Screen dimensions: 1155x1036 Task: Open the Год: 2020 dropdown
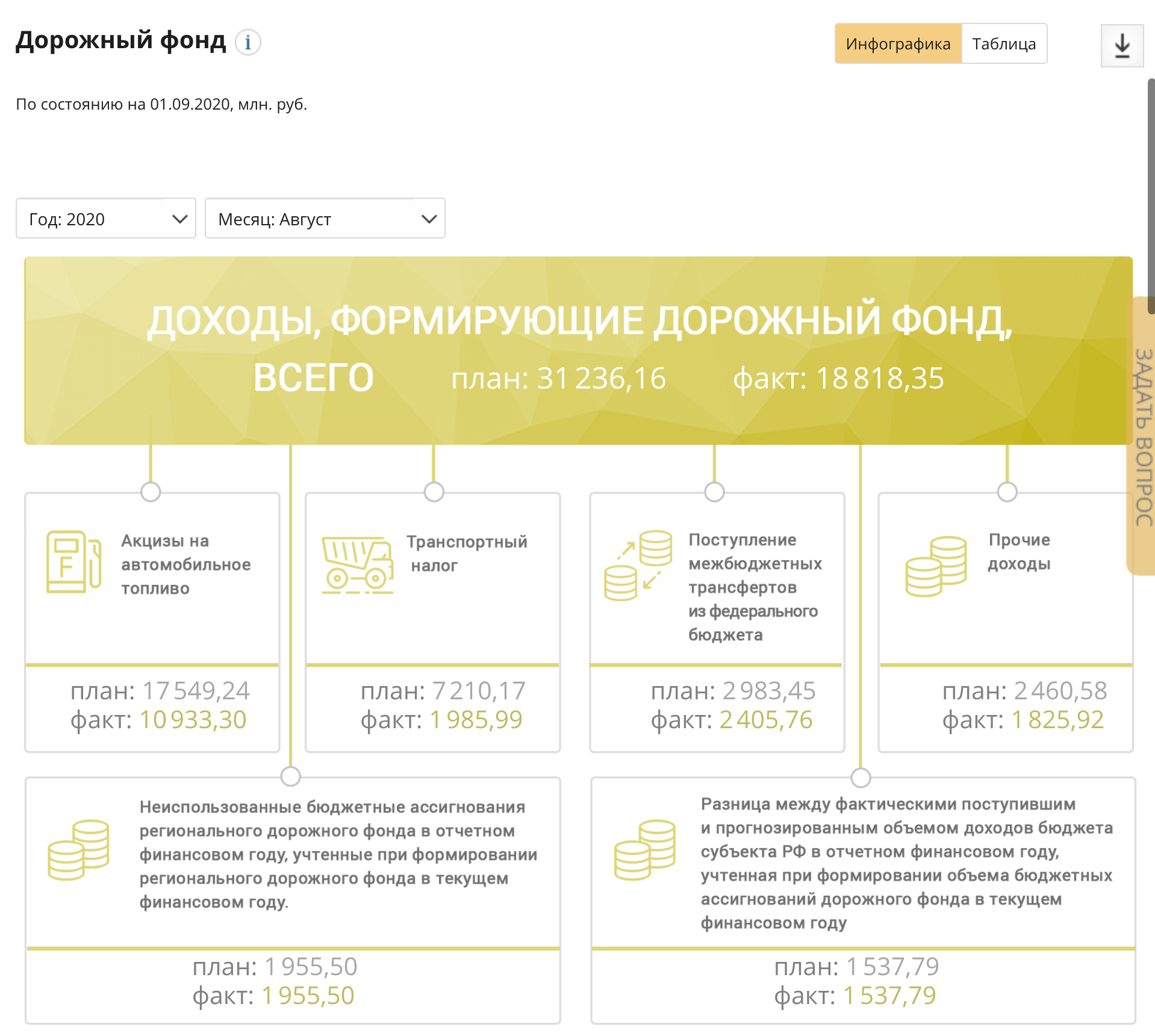pos(106,219)
